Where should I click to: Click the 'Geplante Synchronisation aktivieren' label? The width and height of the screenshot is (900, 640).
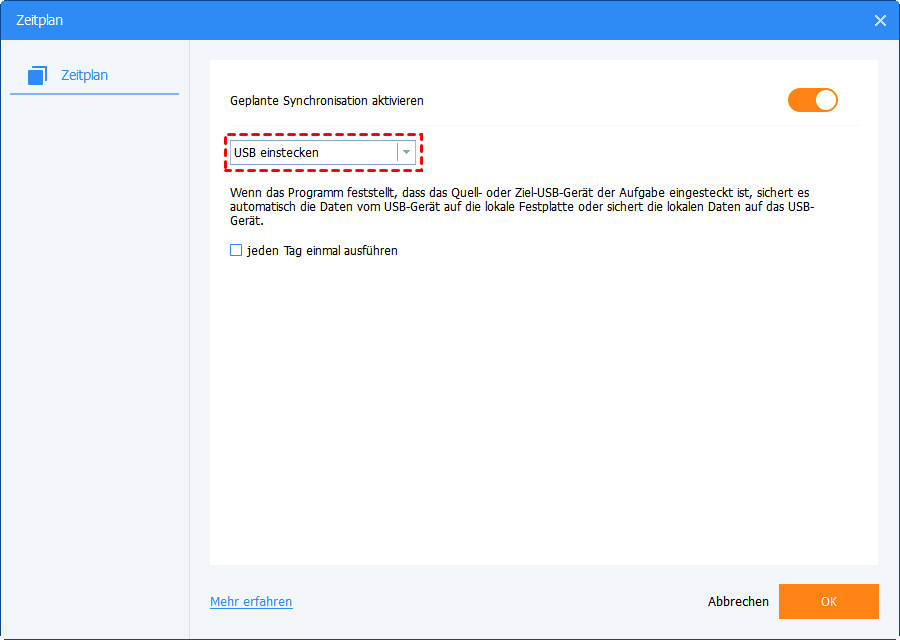coord(326,101)
